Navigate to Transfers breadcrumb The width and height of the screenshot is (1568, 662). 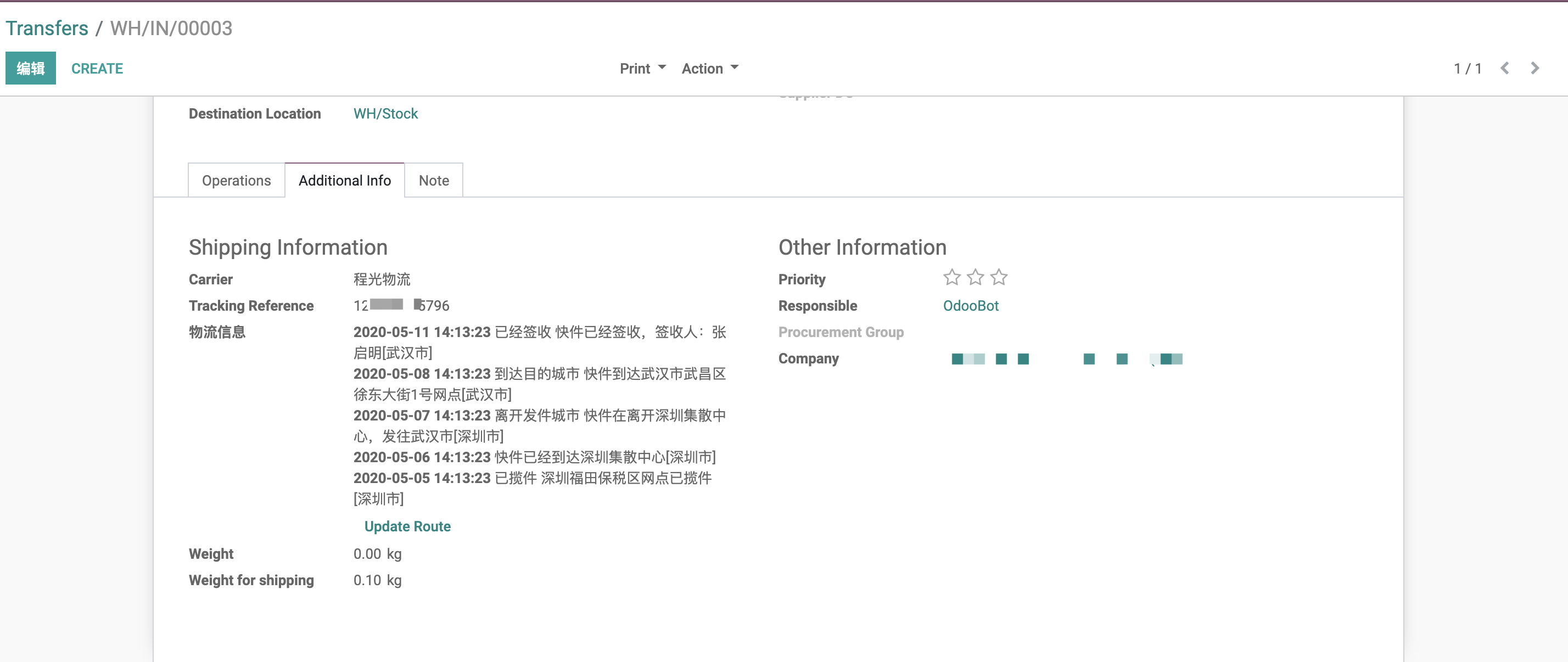tap(47, 28)
